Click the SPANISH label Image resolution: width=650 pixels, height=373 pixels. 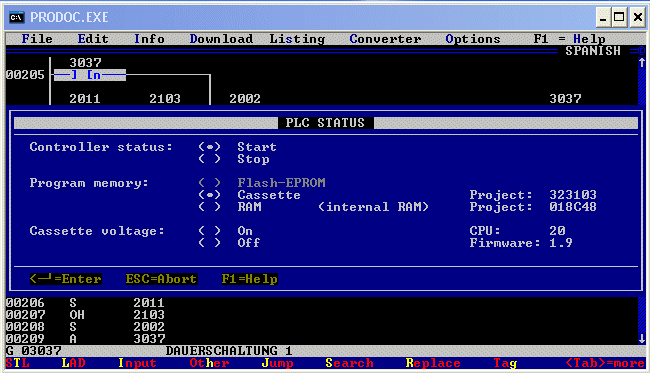point(593,51)
